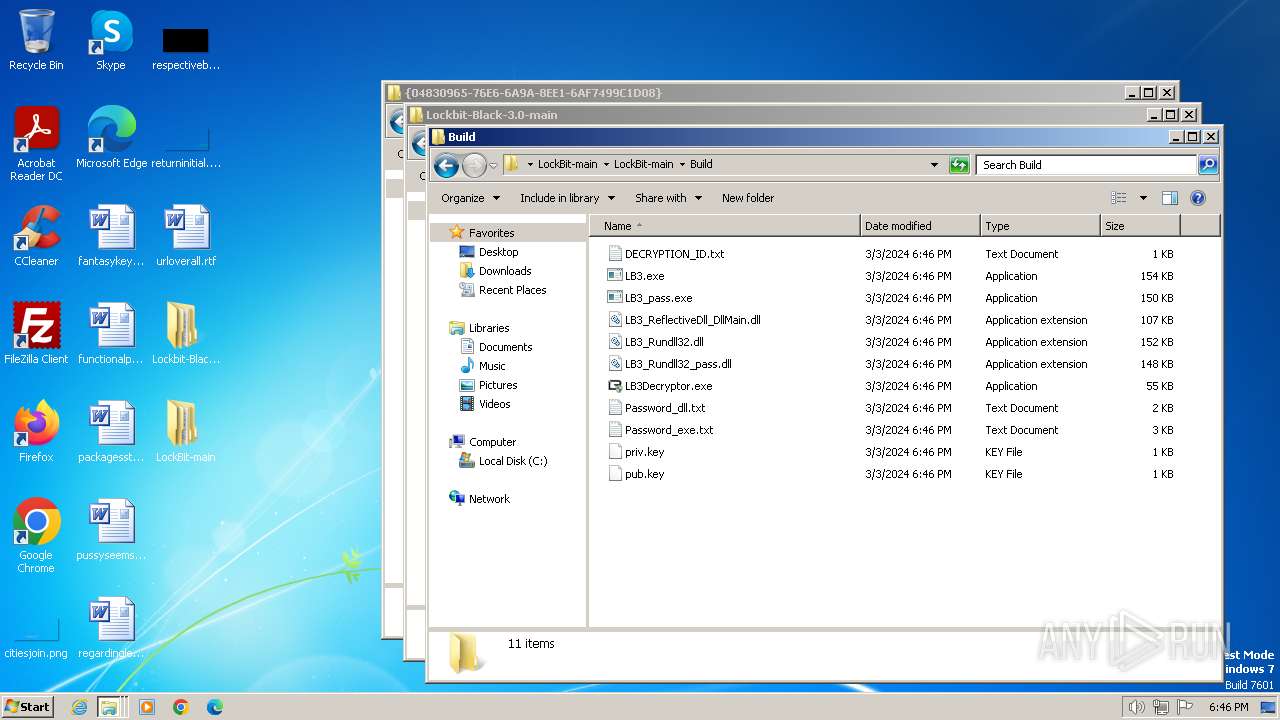Click the Forward navigation arrow
1280x720 pixels.
pos(474,165)
